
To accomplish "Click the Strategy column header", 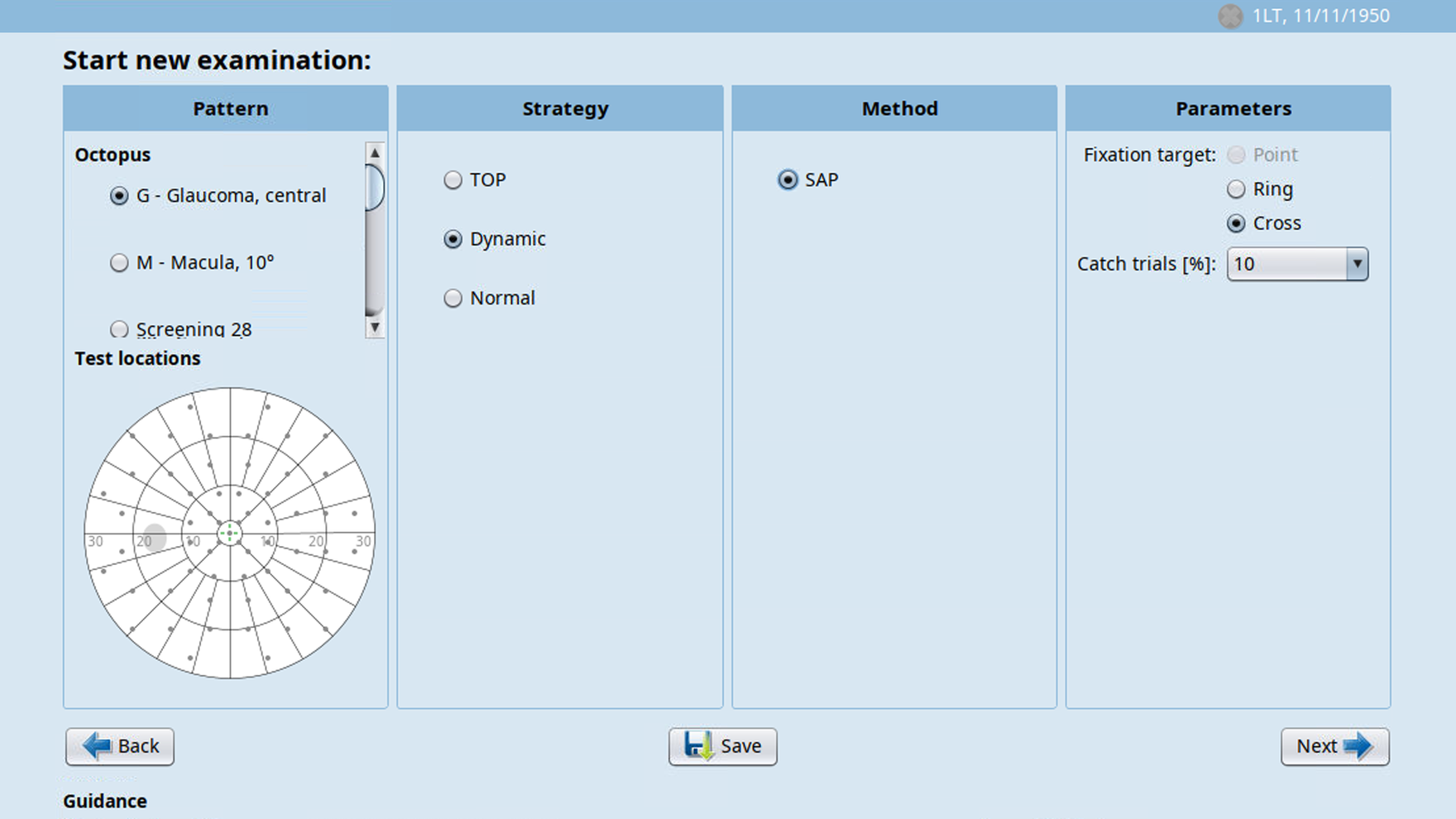I will [x=565, y=108].
